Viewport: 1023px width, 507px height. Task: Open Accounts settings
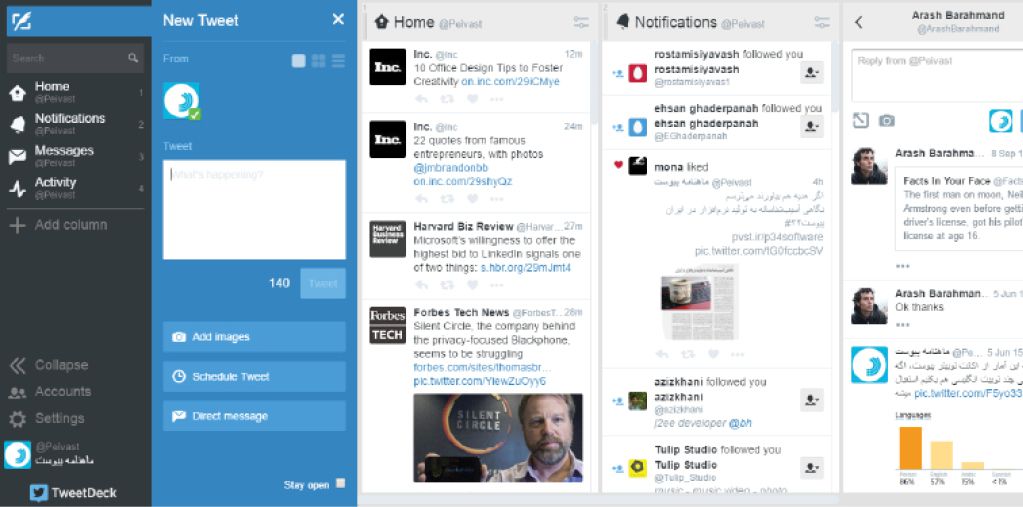(x=50, y=392)
